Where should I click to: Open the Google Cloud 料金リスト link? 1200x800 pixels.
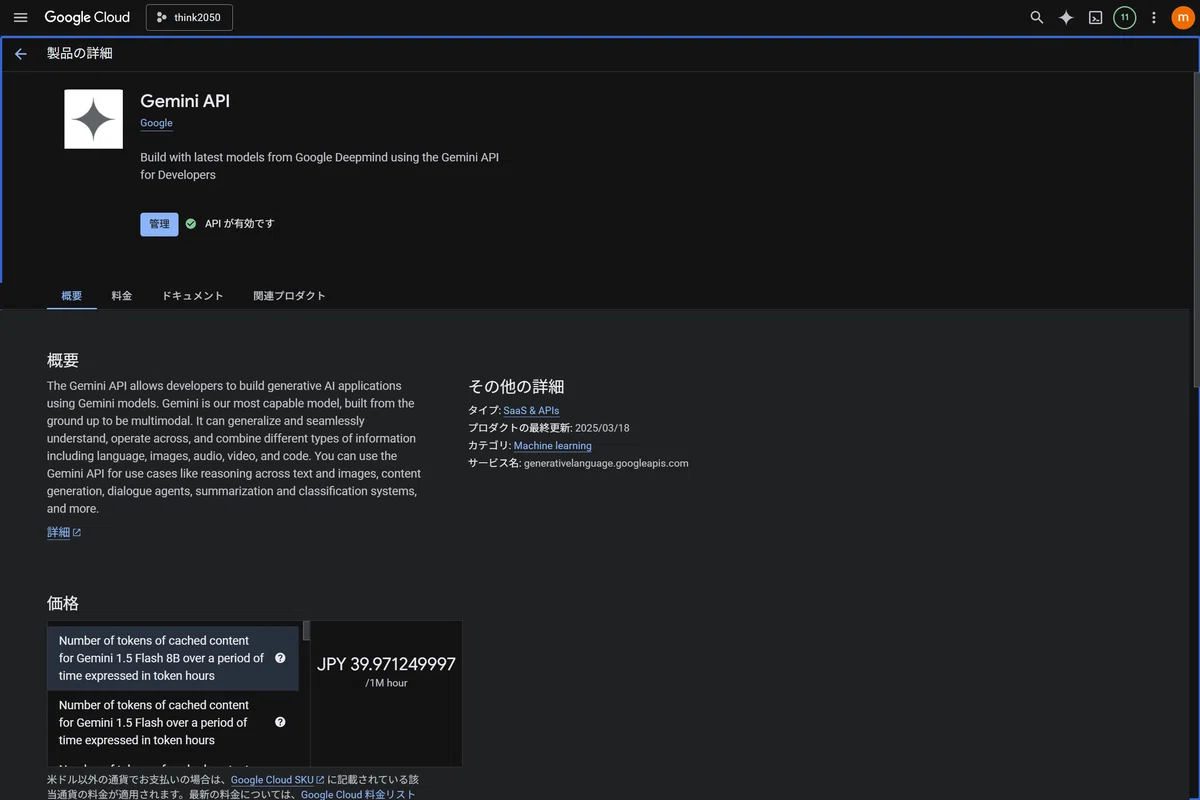point(358,794)
